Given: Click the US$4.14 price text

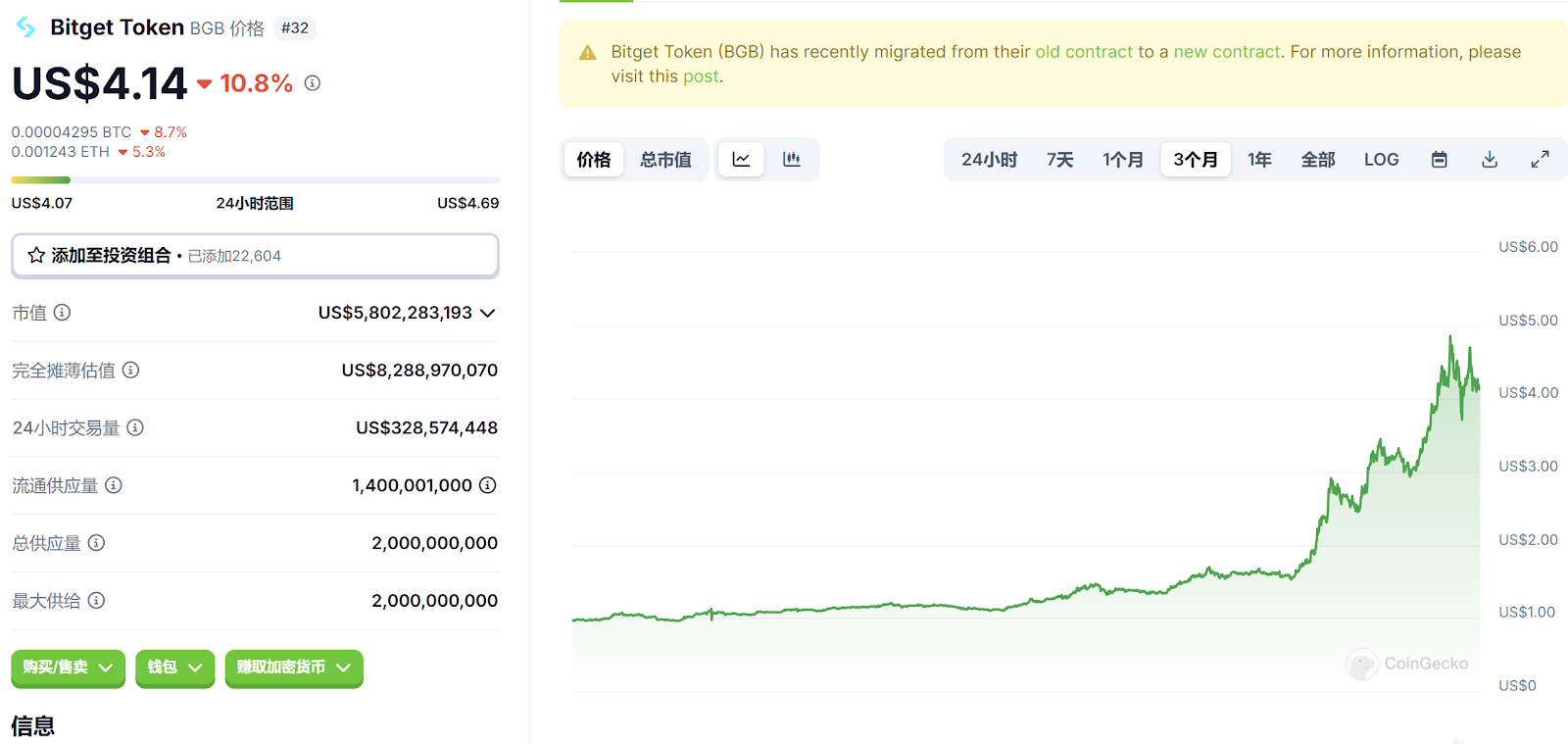Looking at the screenshot, I should [x=100, y=83].
